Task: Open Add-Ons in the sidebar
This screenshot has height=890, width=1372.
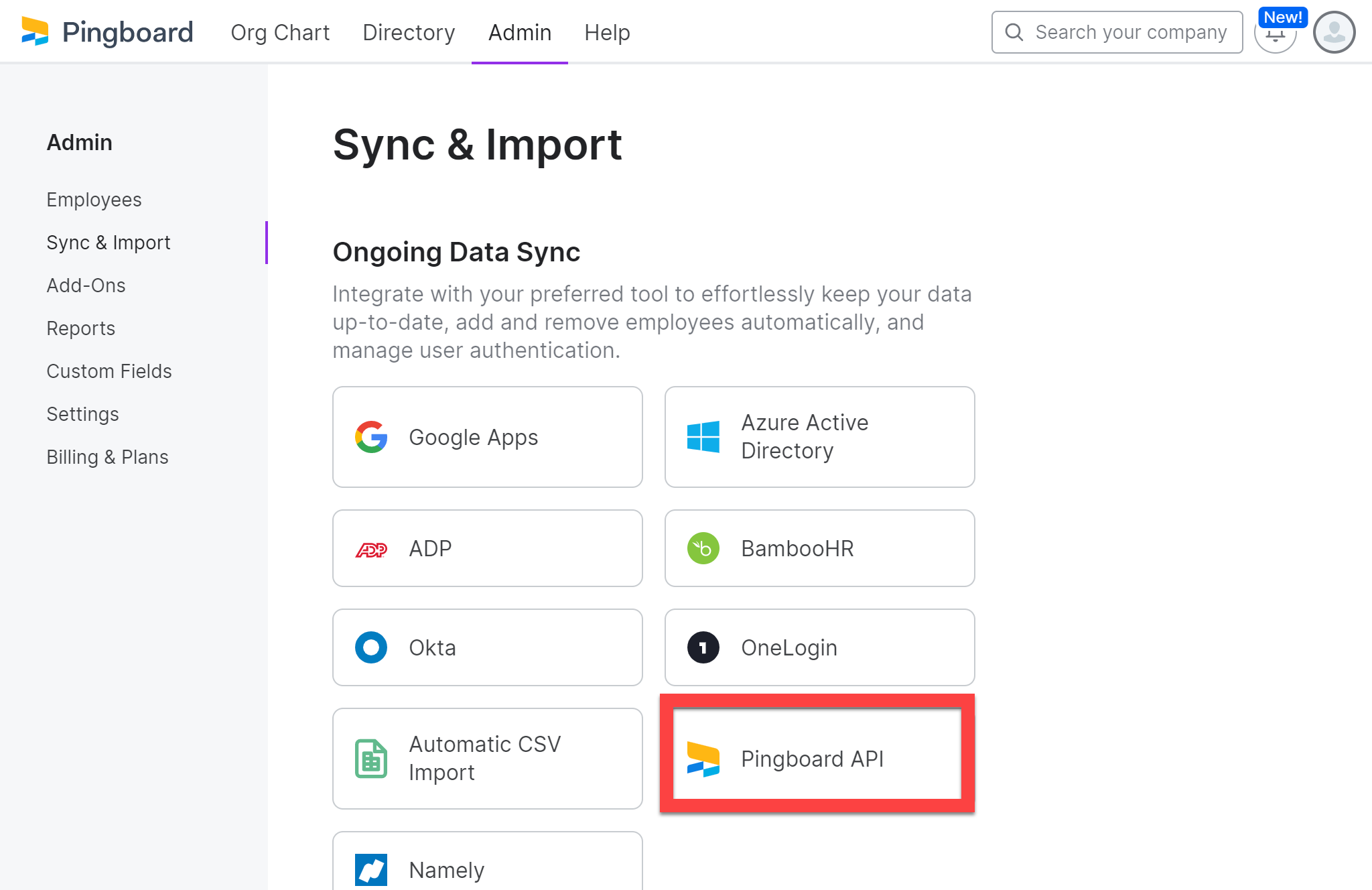Action: pyautogui.click(x=86, y=285)
